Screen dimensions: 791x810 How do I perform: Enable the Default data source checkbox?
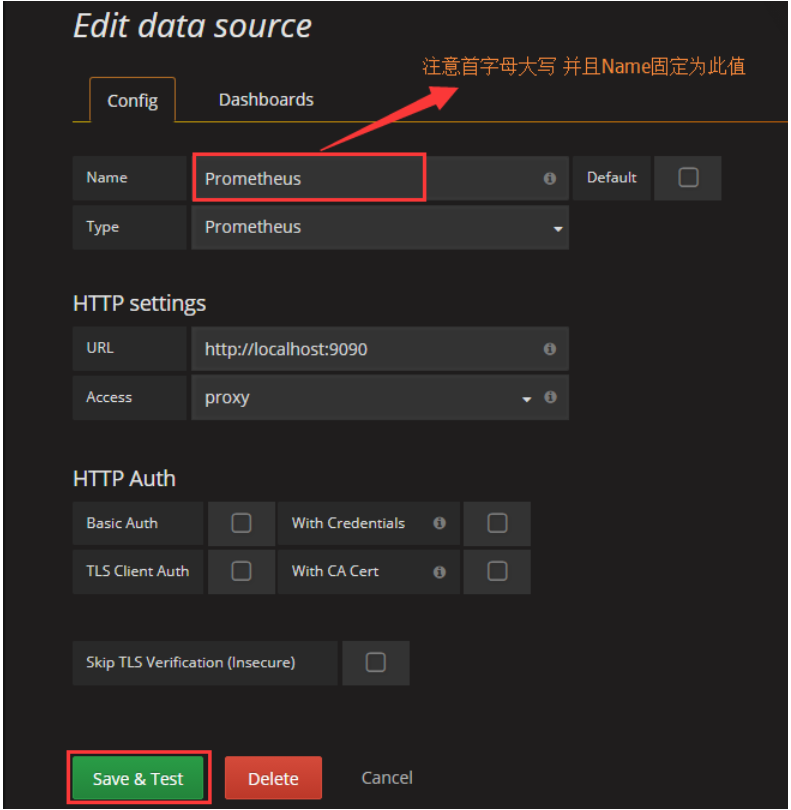coord(688,178)
